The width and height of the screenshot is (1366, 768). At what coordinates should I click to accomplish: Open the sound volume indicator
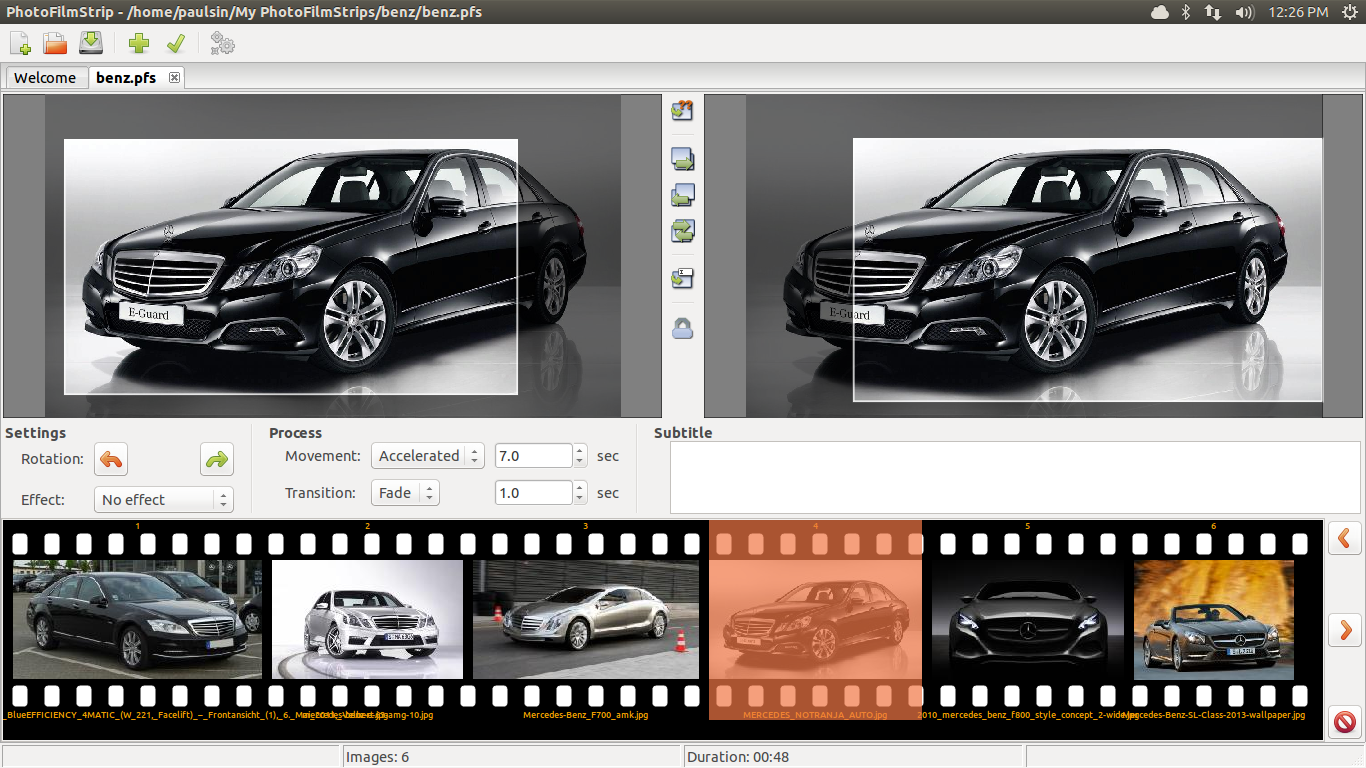click(1244, 12)
